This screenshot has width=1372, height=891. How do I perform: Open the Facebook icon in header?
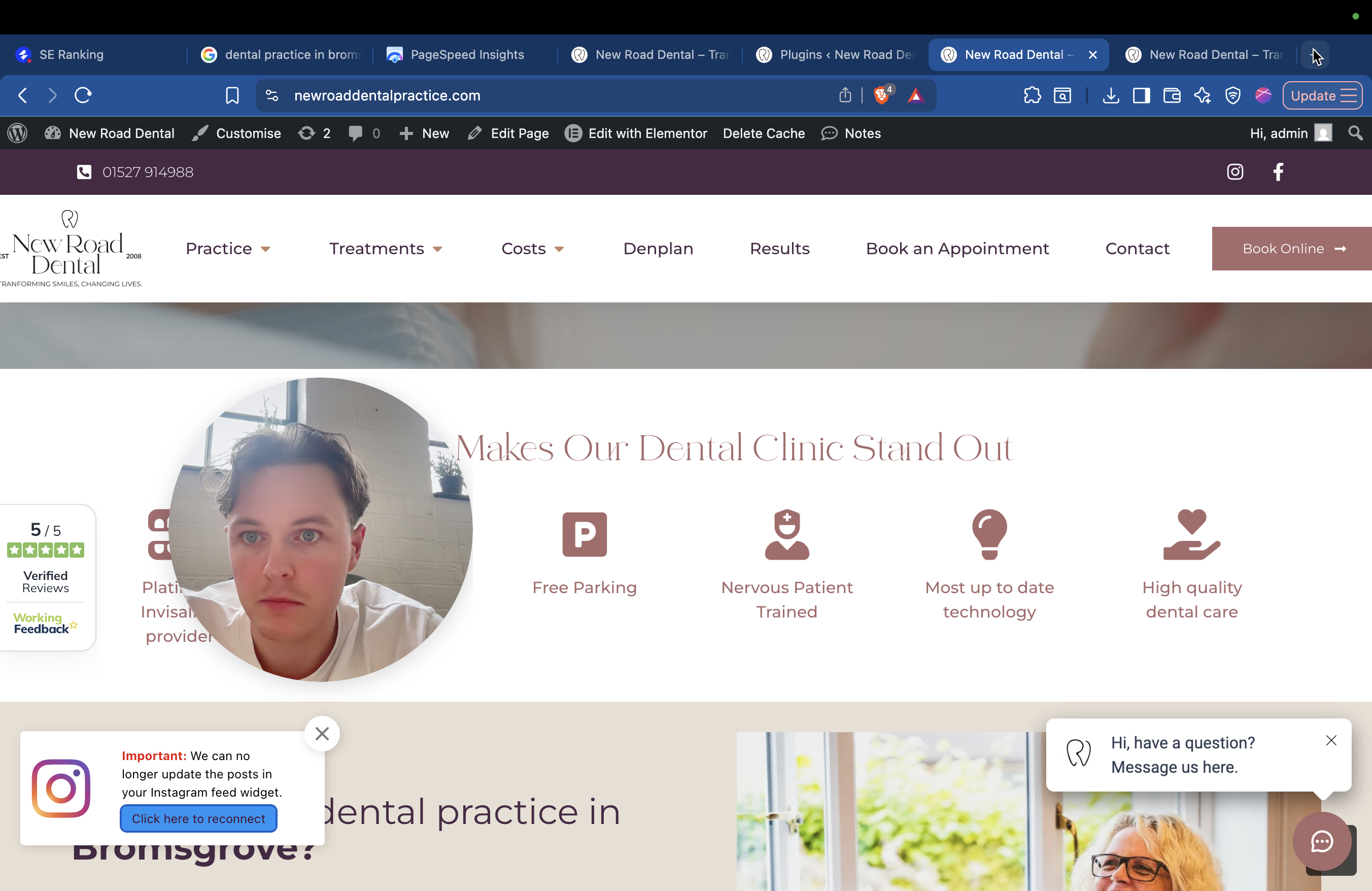1278,172
